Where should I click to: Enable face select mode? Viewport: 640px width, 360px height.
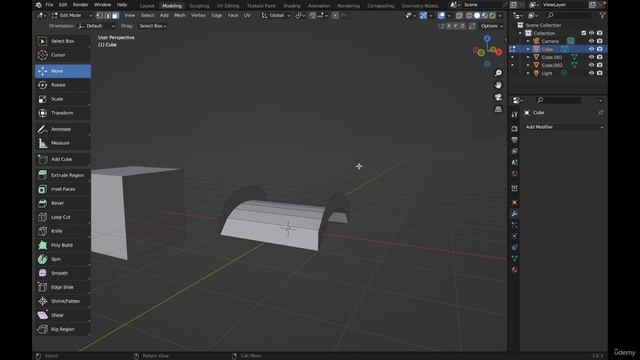click(115, 16)
